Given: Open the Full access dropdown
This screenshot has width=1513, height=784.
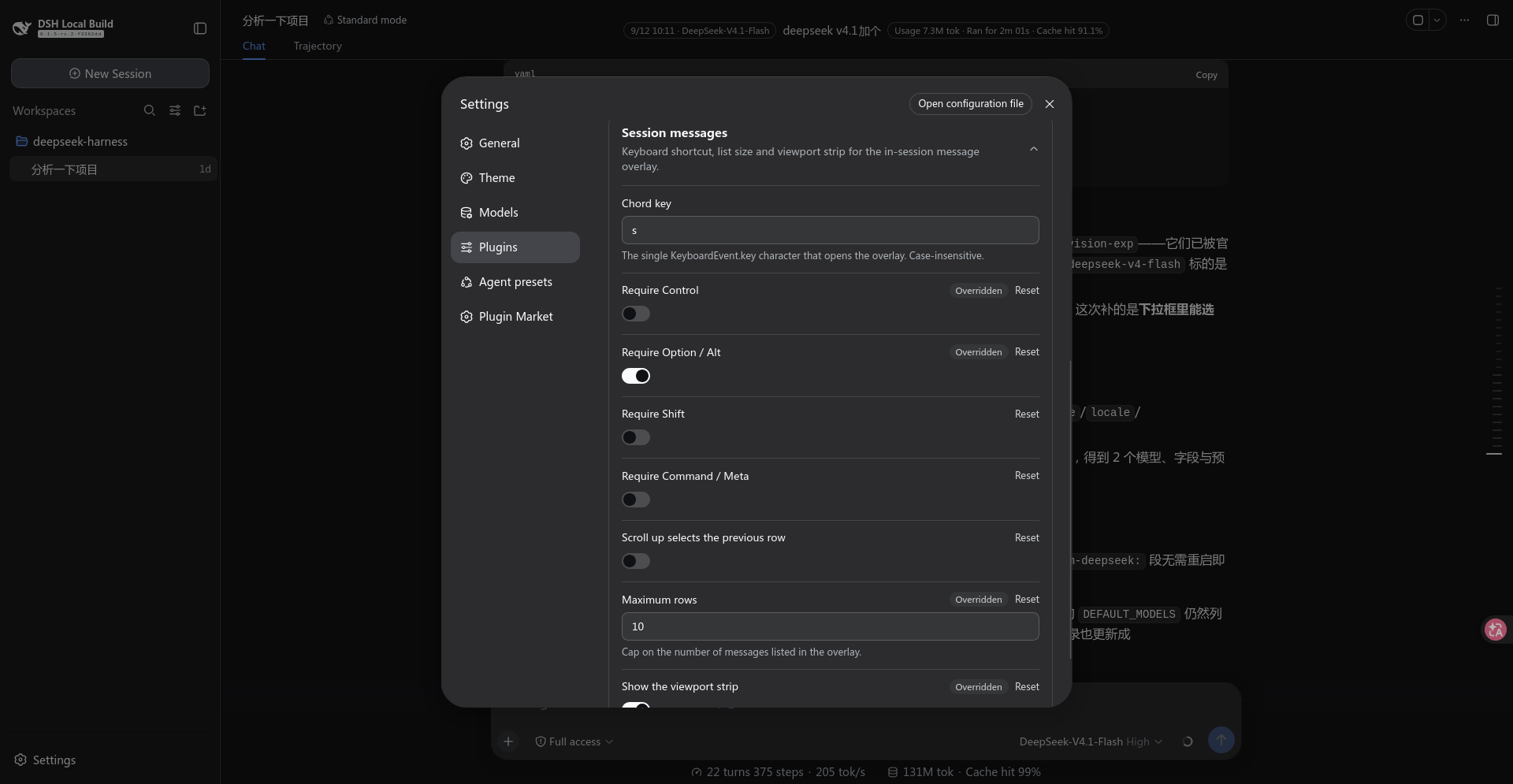Looking at the screenshot, I should point(574,741).
